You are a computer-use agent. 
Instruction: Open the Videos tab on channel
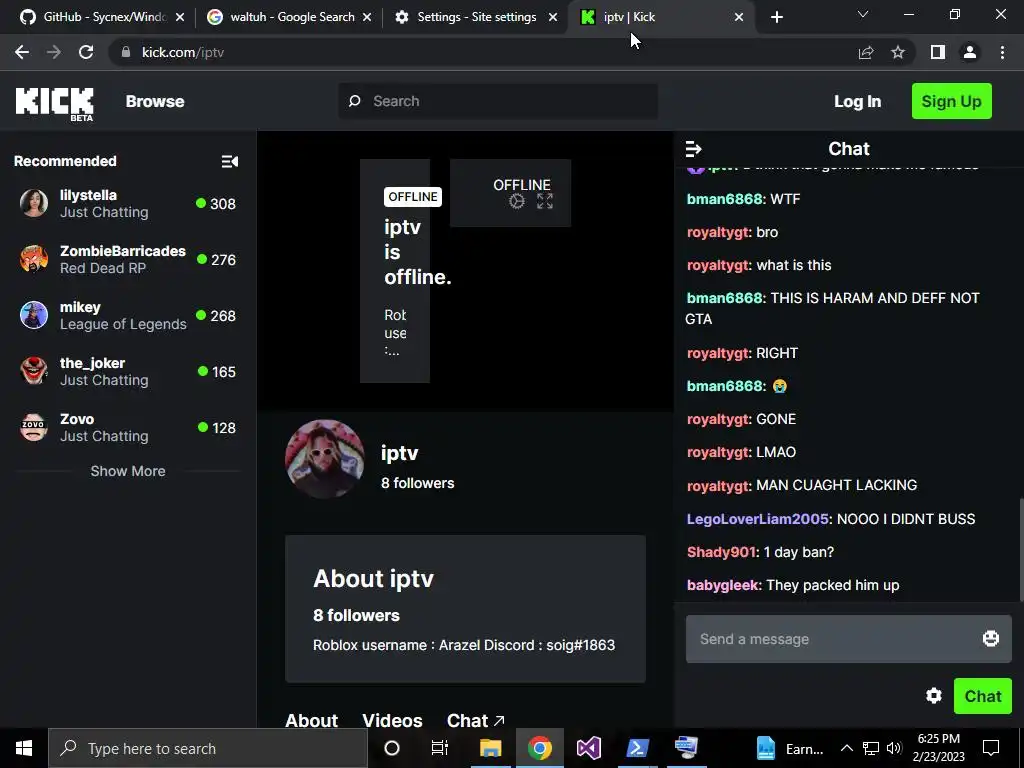(x=392, y=720)
